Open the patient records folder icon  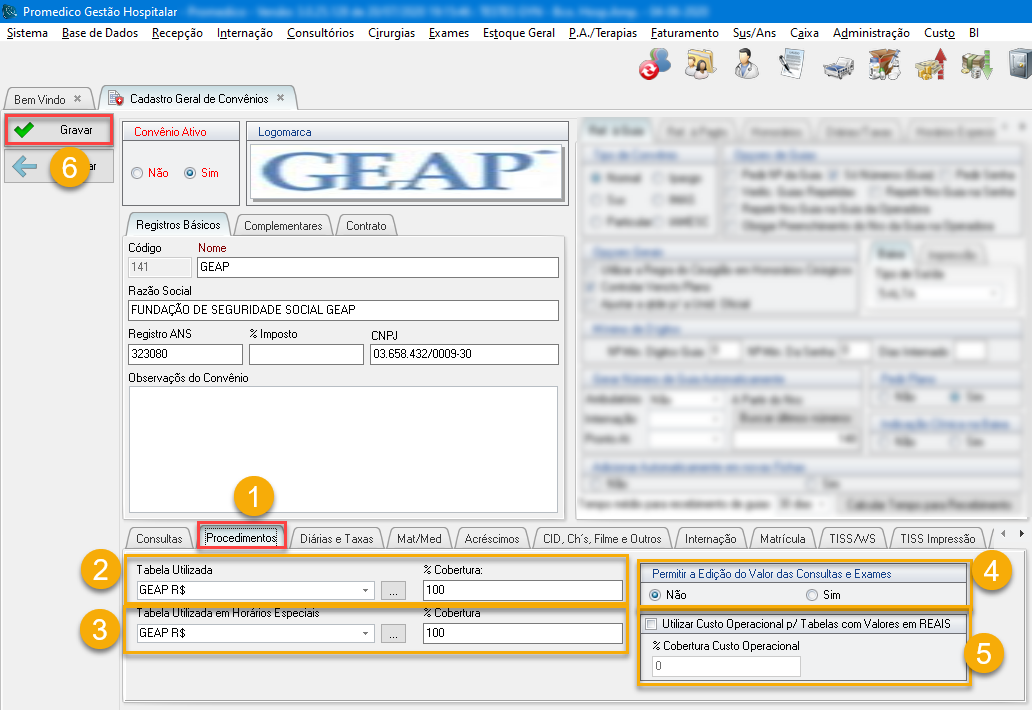pyautogui.click(x=700, y=65)
